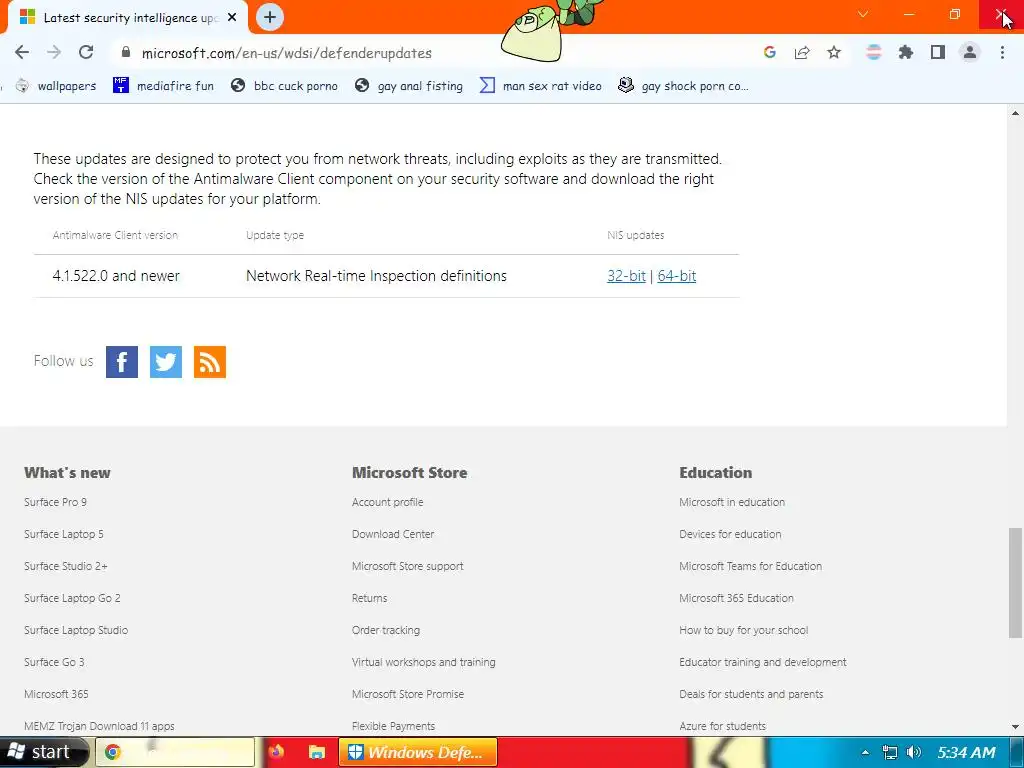1024x768 pixels.
Task: Expand the tab search chevron
Action: (863, 14)
